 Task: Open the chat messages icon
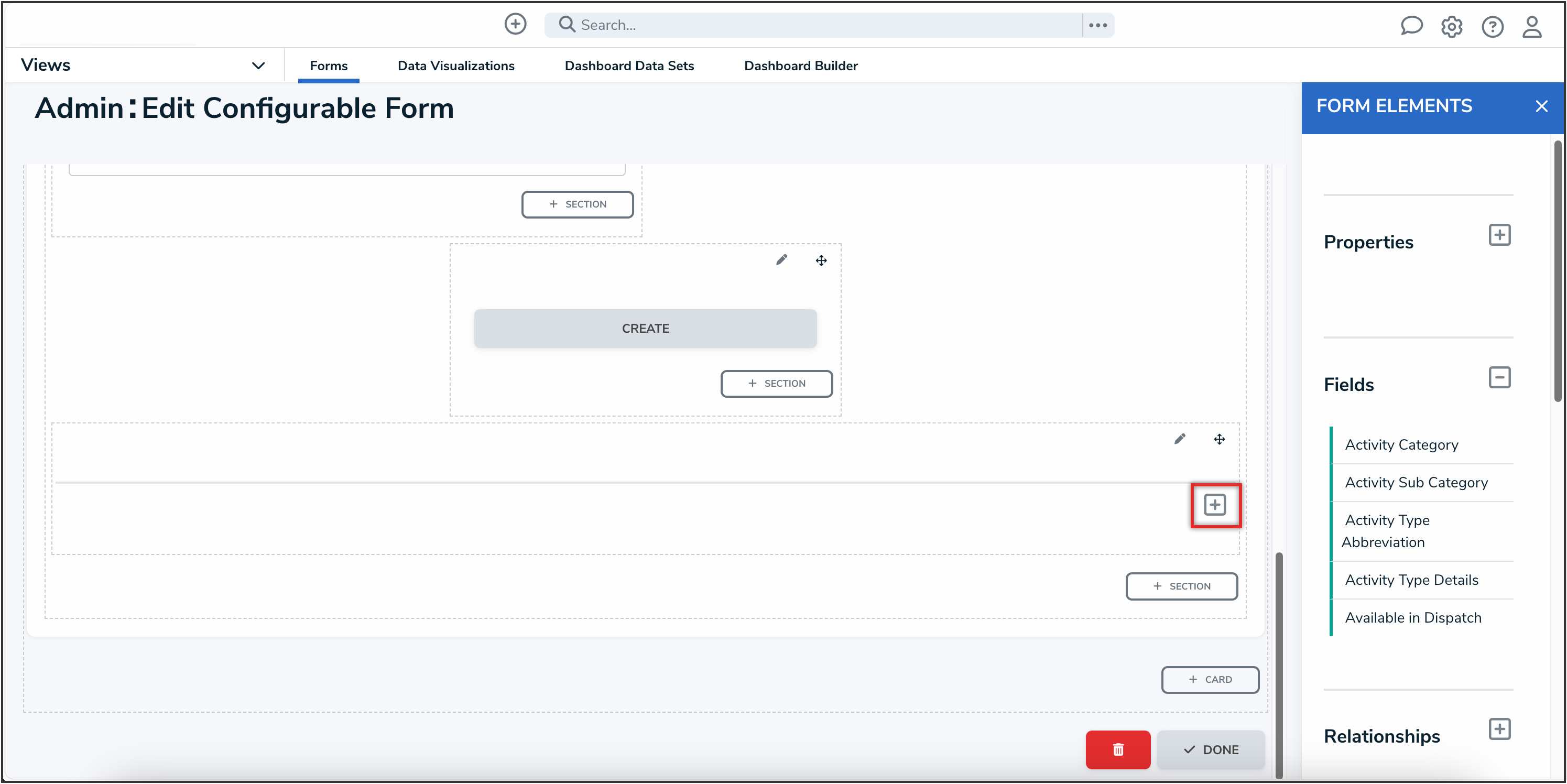tap(1411, 26)
